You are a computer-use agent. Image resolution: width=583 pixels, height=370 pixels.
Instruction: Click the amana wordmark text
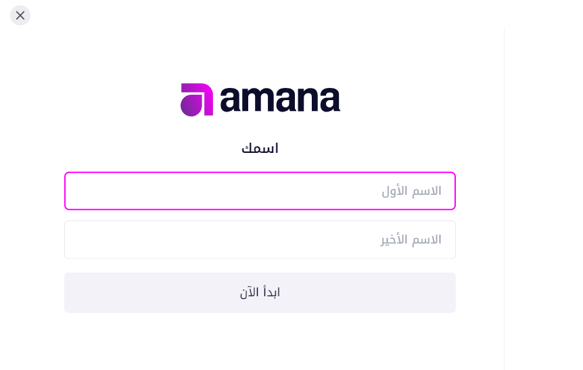pos(280,99)
